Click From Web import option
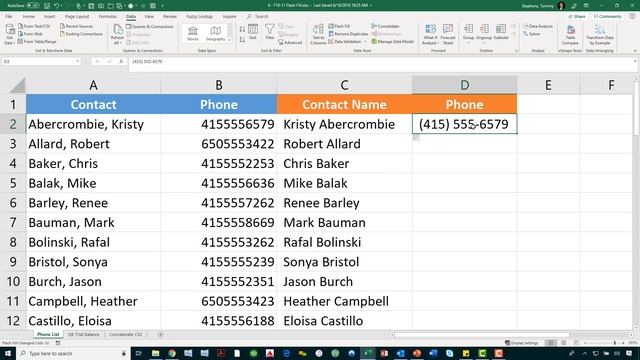640x360 pixels. (x=30, y=34)
